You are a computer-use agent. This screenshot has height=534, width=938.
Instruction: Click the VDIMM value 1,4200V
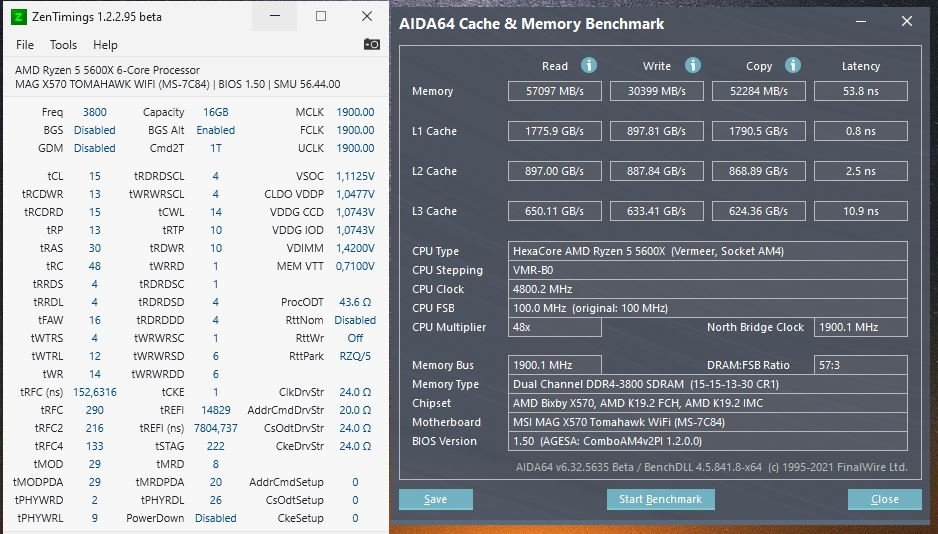[x=355, y=248]
